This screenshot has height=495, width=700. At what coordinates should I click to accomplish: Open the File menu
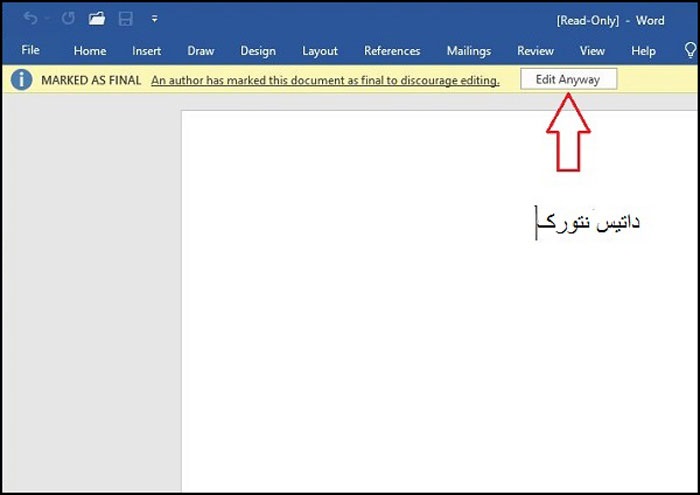click(30, 50)
